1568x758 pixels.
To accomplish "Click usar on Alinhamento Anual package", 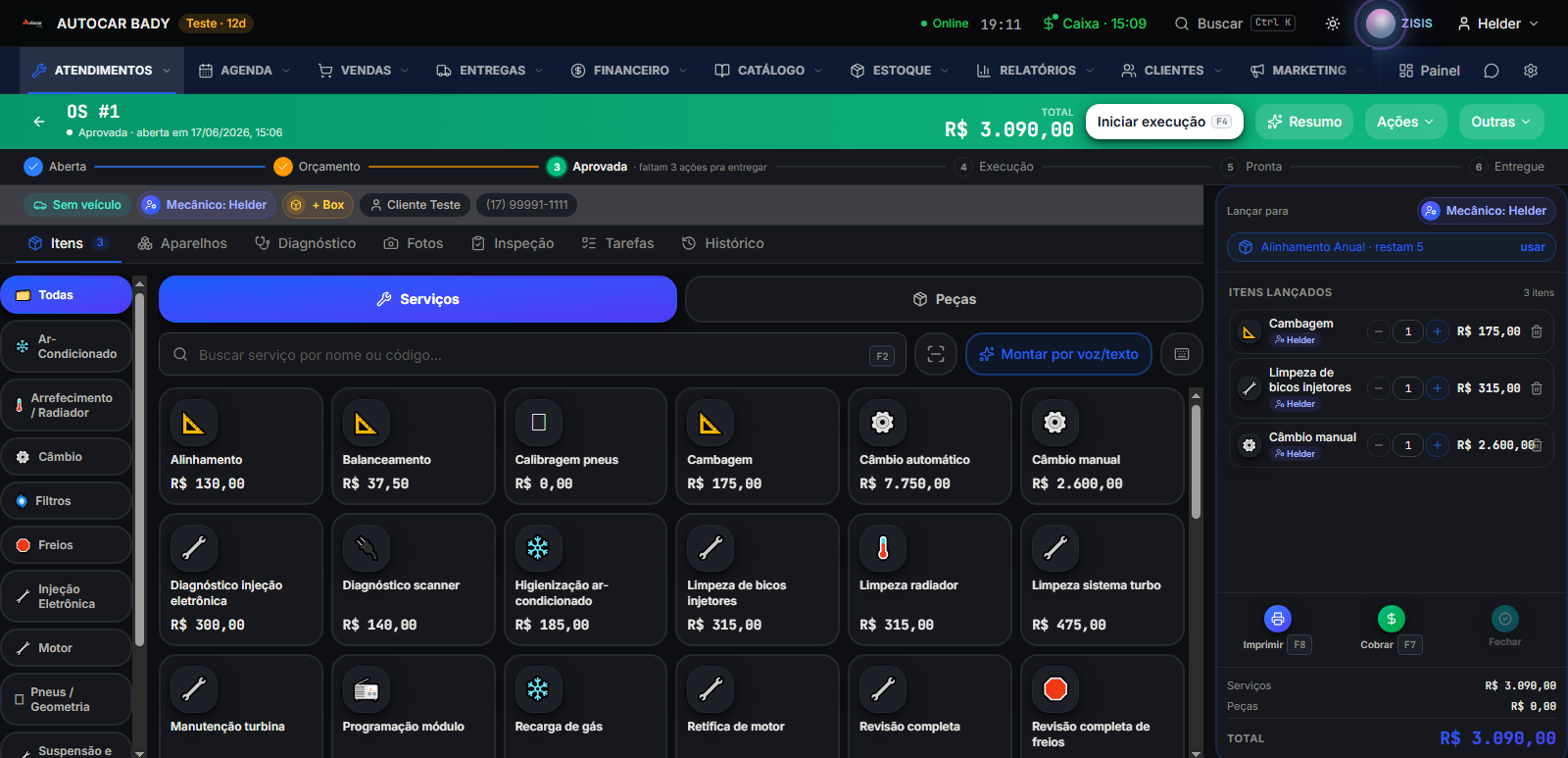I will [1533, 247].
